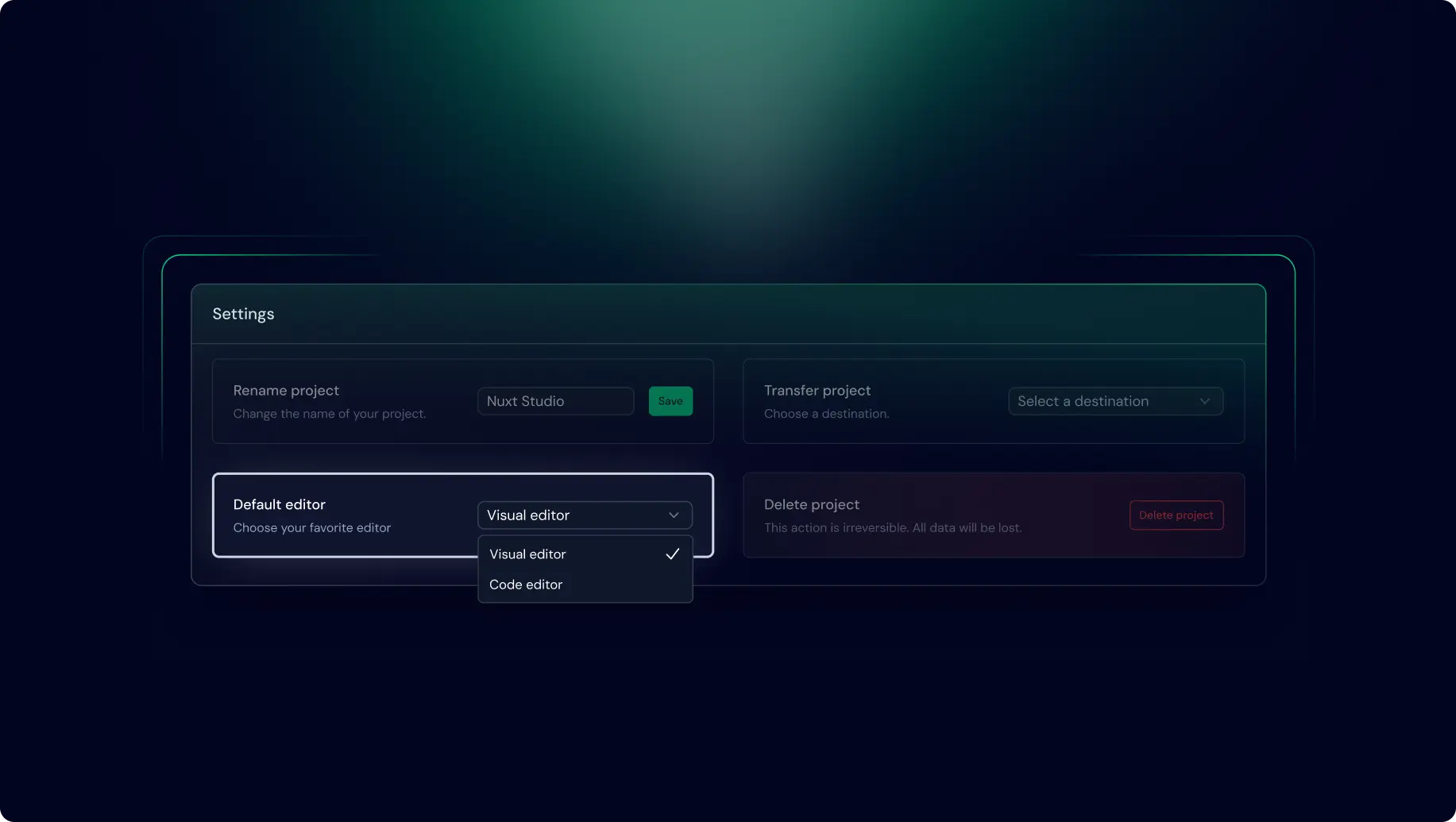The width and height of the screenshot is (1456, 822).
Task: Click the irreversible action warning text
Action: (x=892, y=527)
